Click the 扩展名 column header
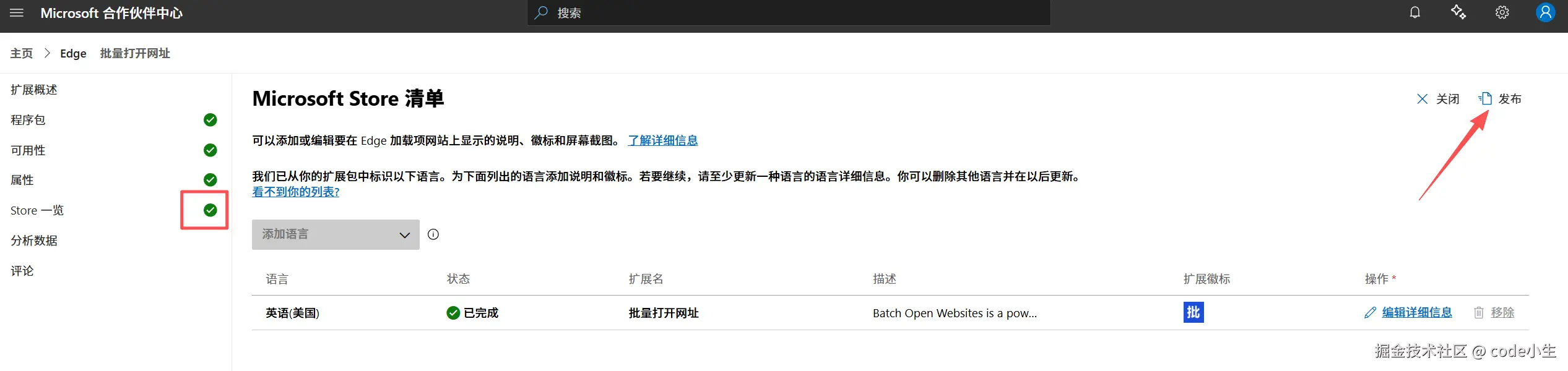Screen dimensions: 1568x371 pos(646,279)
